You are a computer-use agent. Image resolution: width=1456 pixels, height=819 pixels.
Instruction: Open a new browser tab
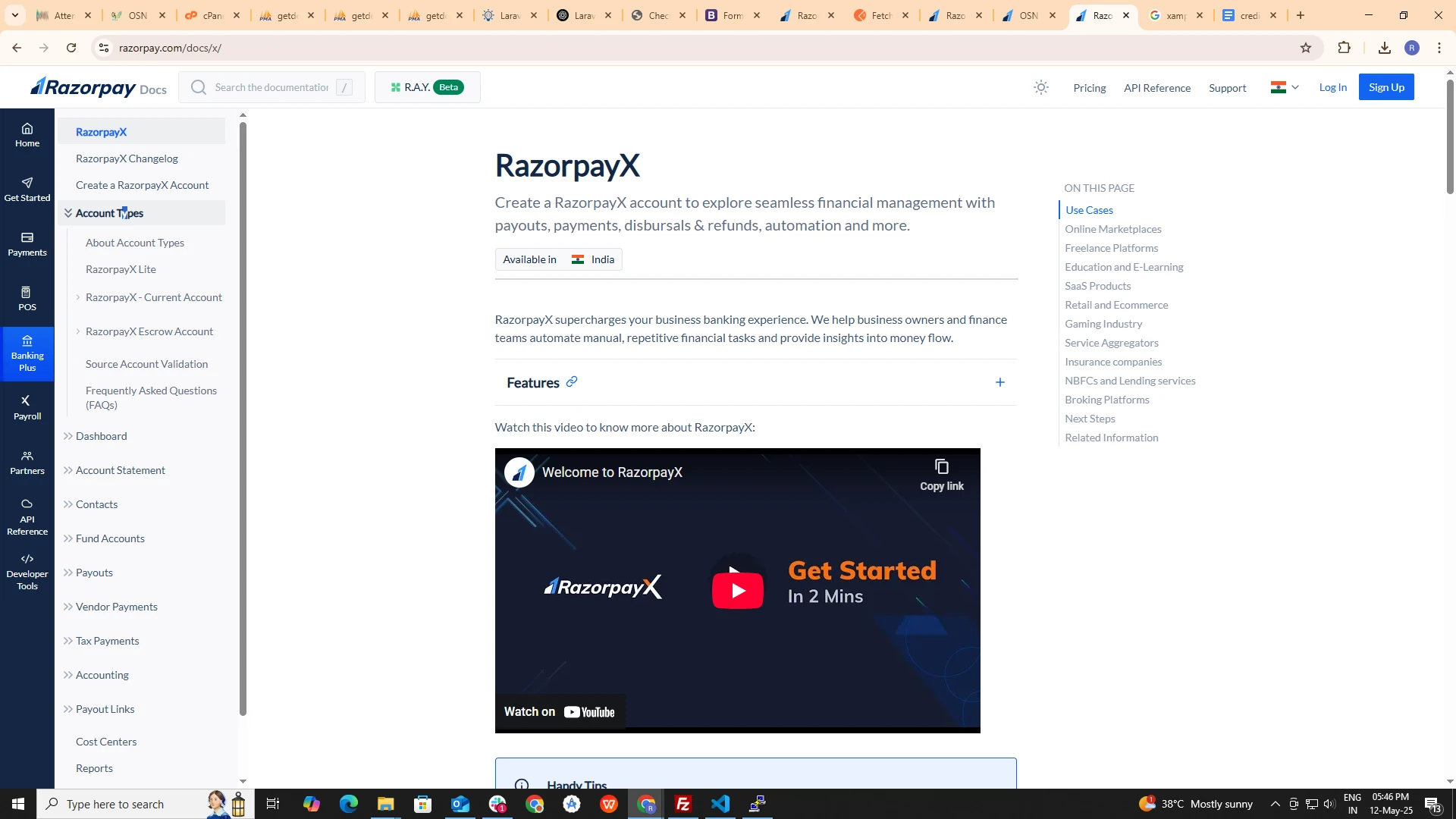pos(1301,15)
